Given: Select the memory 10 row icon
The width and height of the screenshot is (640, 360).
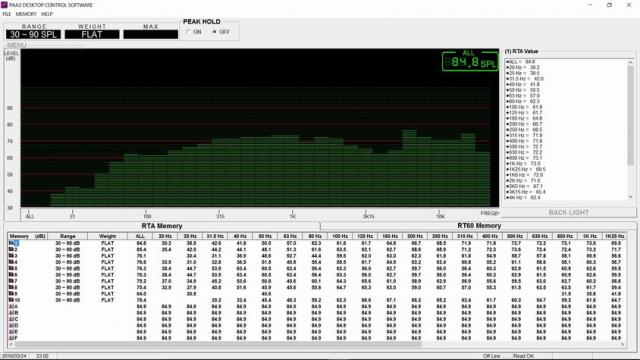Looking at the screenshot, I should tap(11, 300).
